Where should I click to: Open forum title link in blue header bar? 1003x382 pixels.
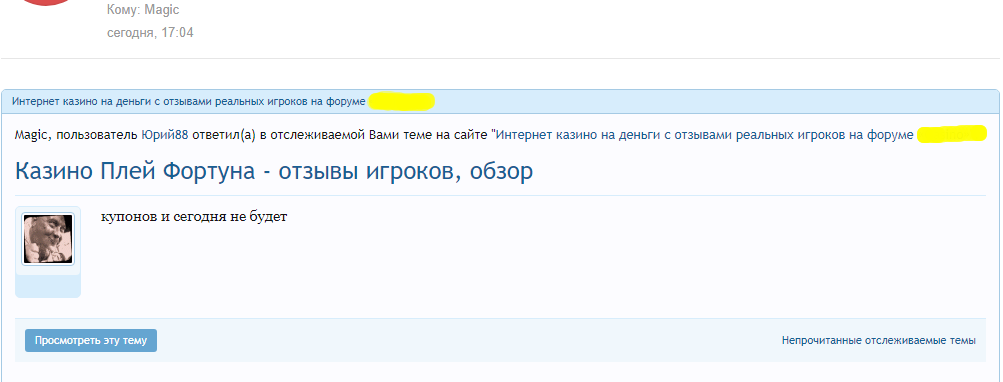tap(189, 102)
